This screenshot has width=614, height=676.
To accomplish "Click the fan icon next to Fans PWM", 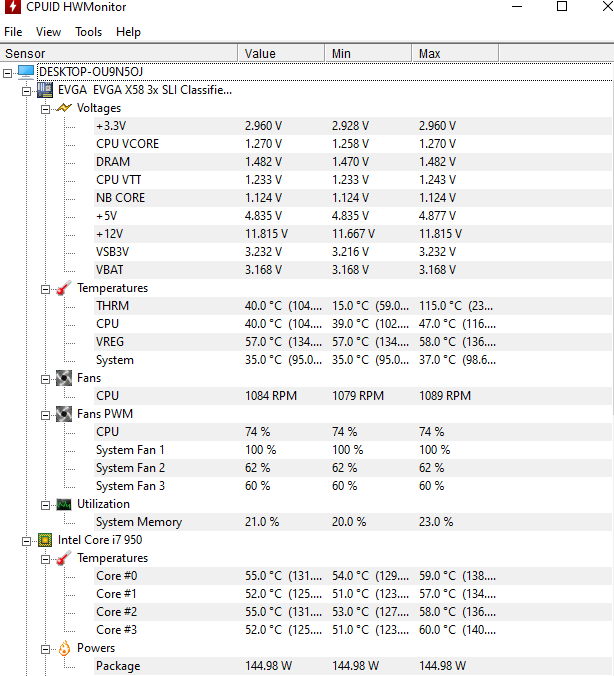I will coord(64,414).
